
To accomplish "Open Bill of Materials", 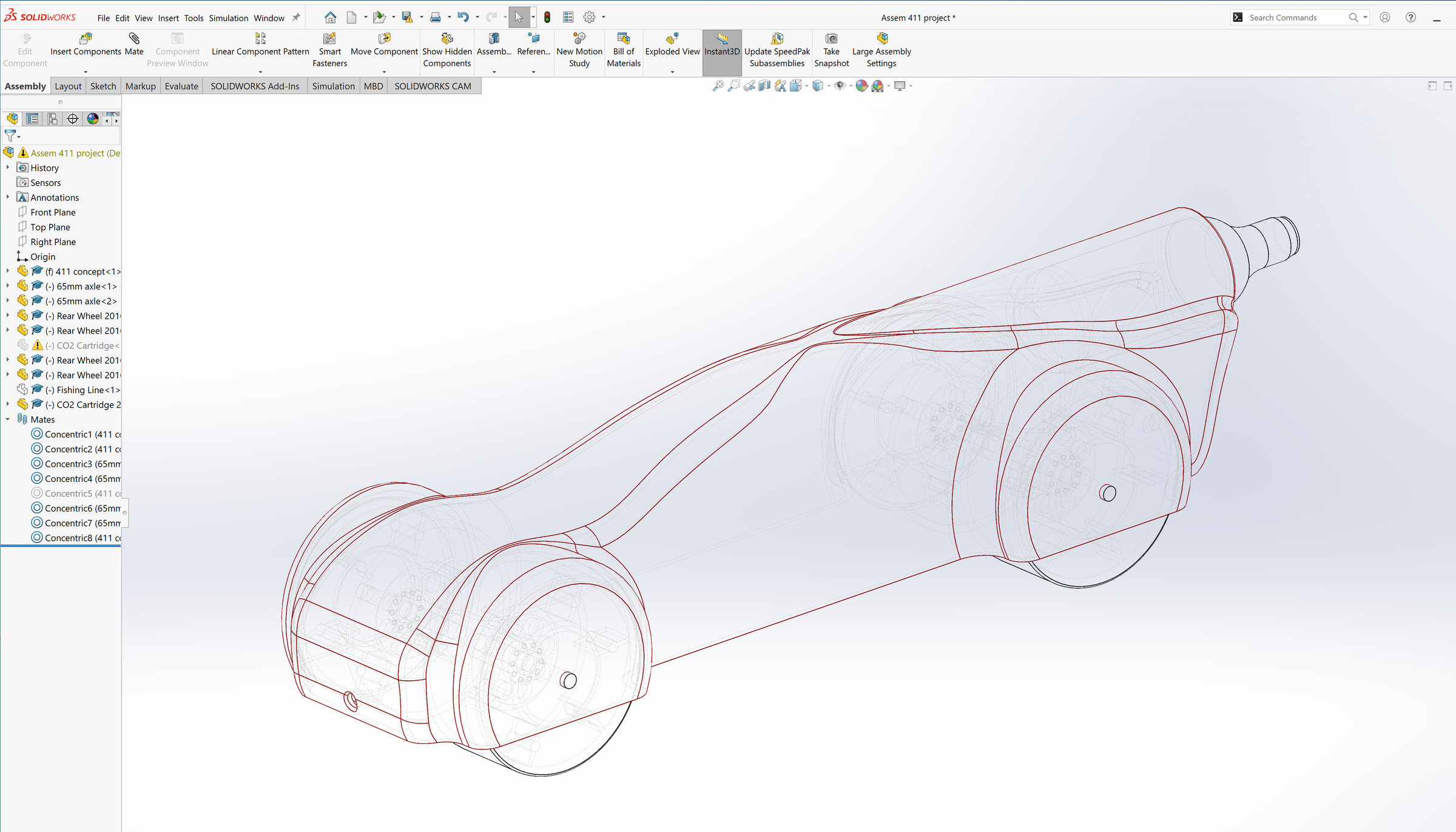I will click(x=624, y=50).
